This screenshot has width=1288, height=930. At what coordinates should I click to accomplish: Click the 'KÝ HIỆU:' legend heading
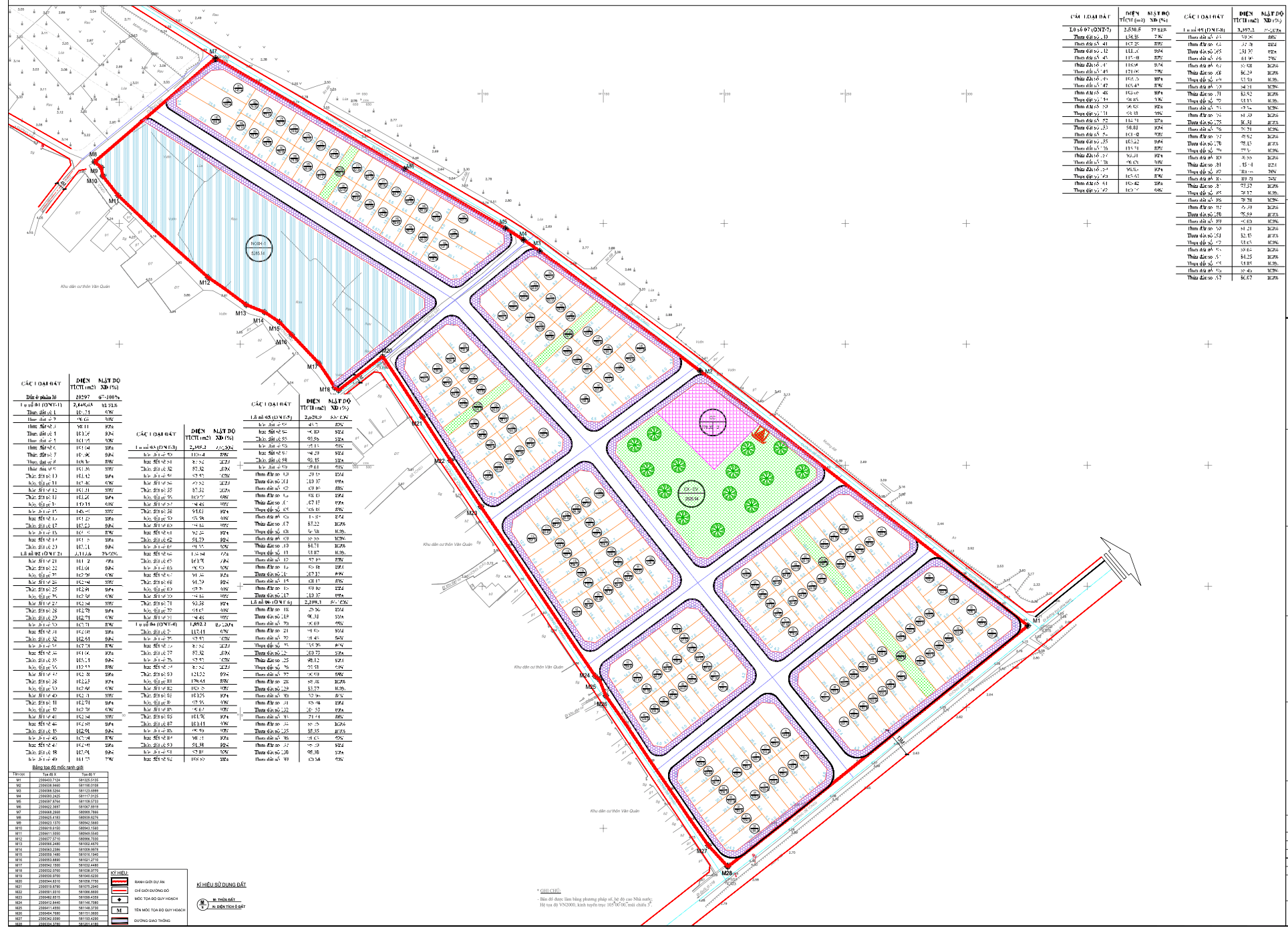click(x=120, y=873)
